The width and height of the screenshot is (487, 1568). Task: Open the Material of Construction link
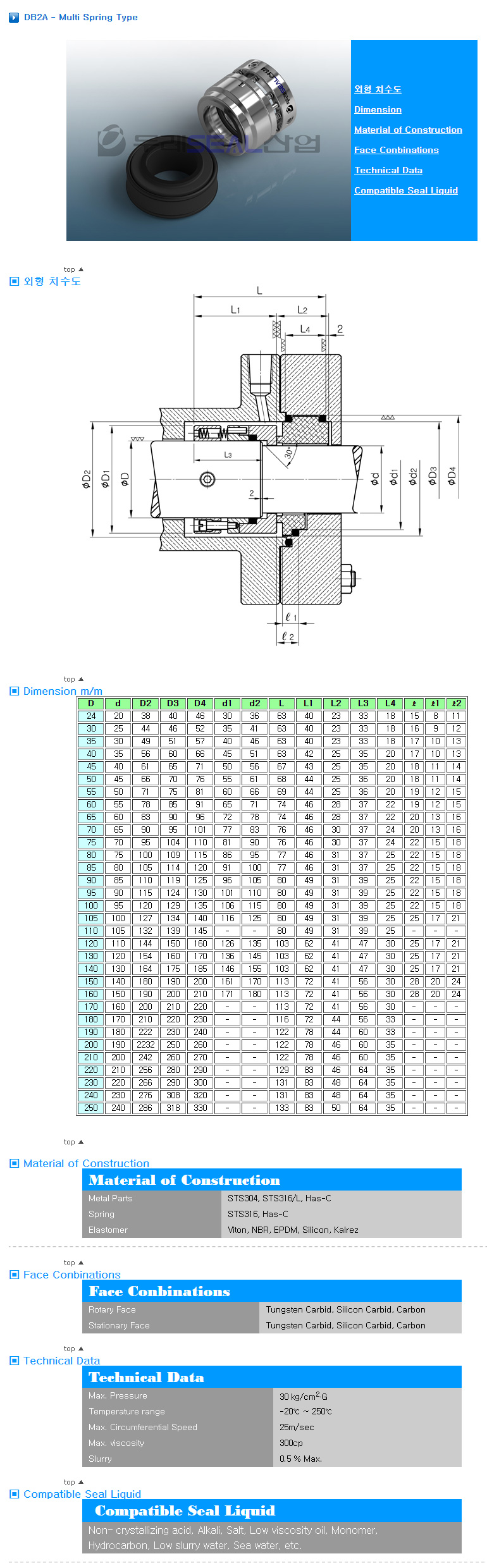coord(408,130)
